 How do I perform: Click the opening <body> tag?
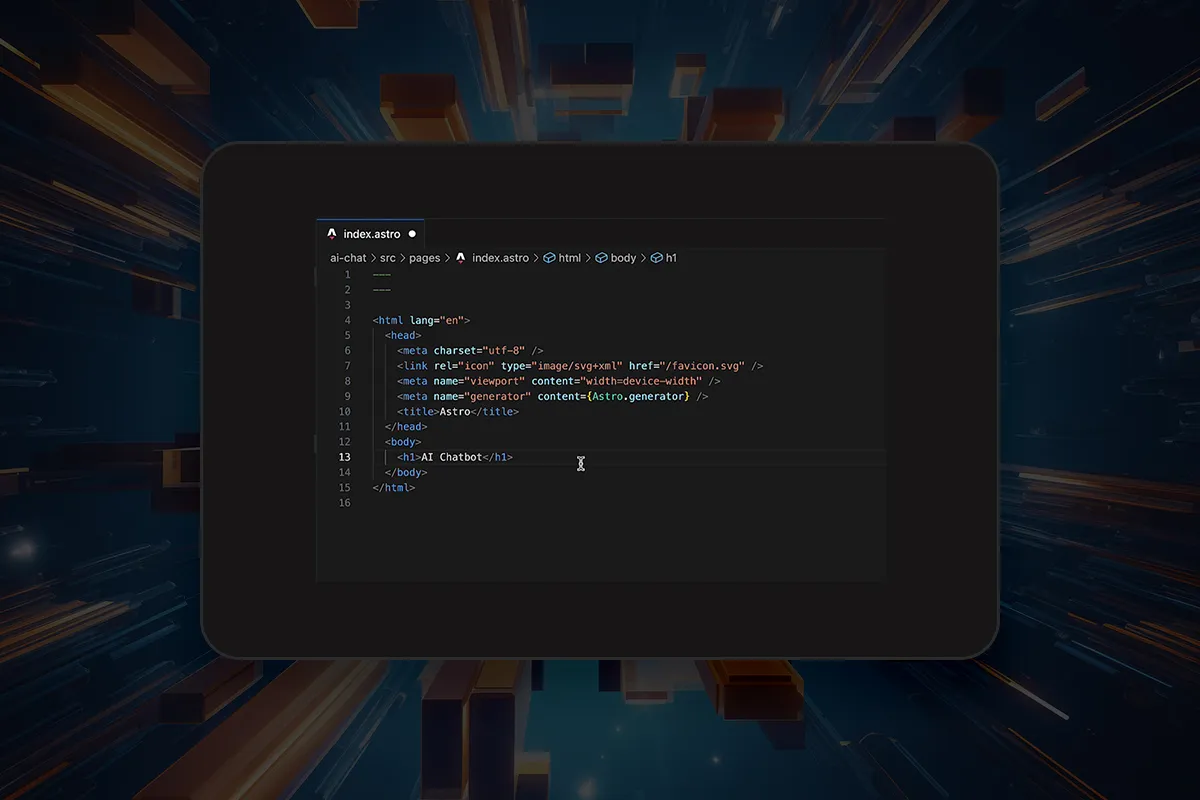pyautogui.click(x=403, y=442)
